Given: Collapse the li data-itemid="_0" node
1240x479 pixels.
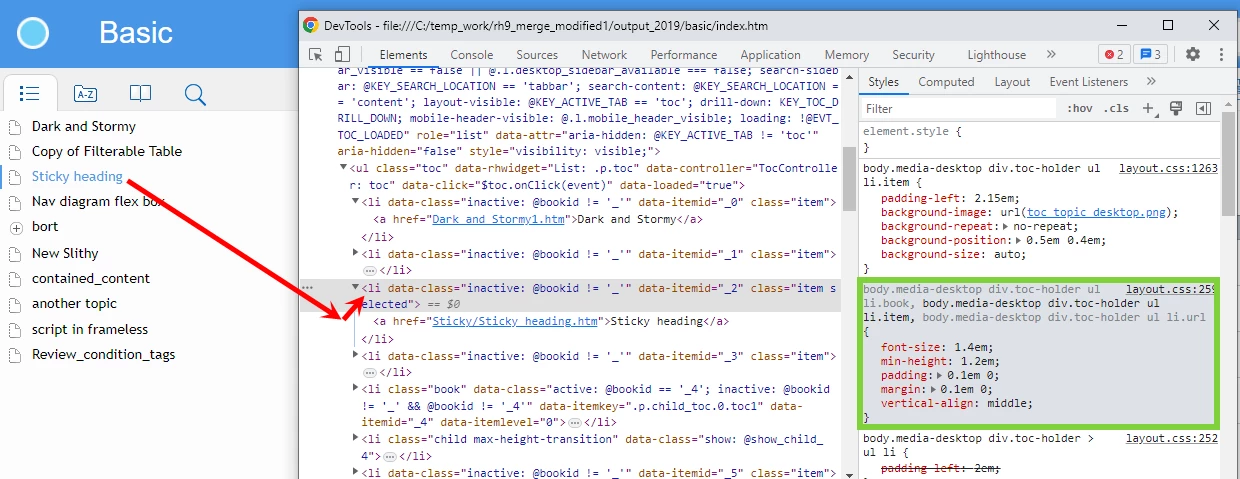Looking at the screenshot, I should click(x=356, y=202).
